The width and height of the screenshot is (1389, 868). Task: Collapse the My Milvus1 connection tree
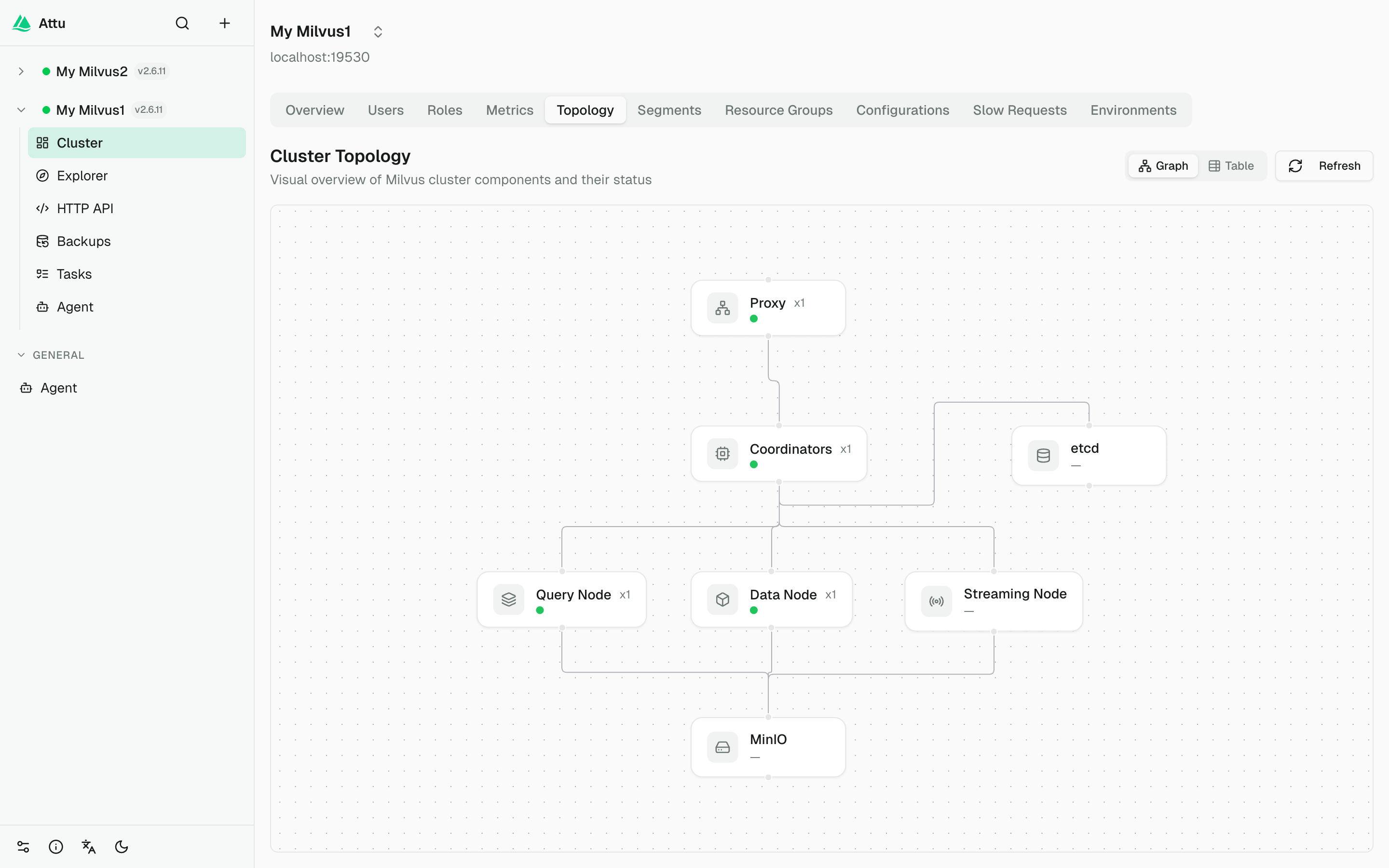coord(21,109)
